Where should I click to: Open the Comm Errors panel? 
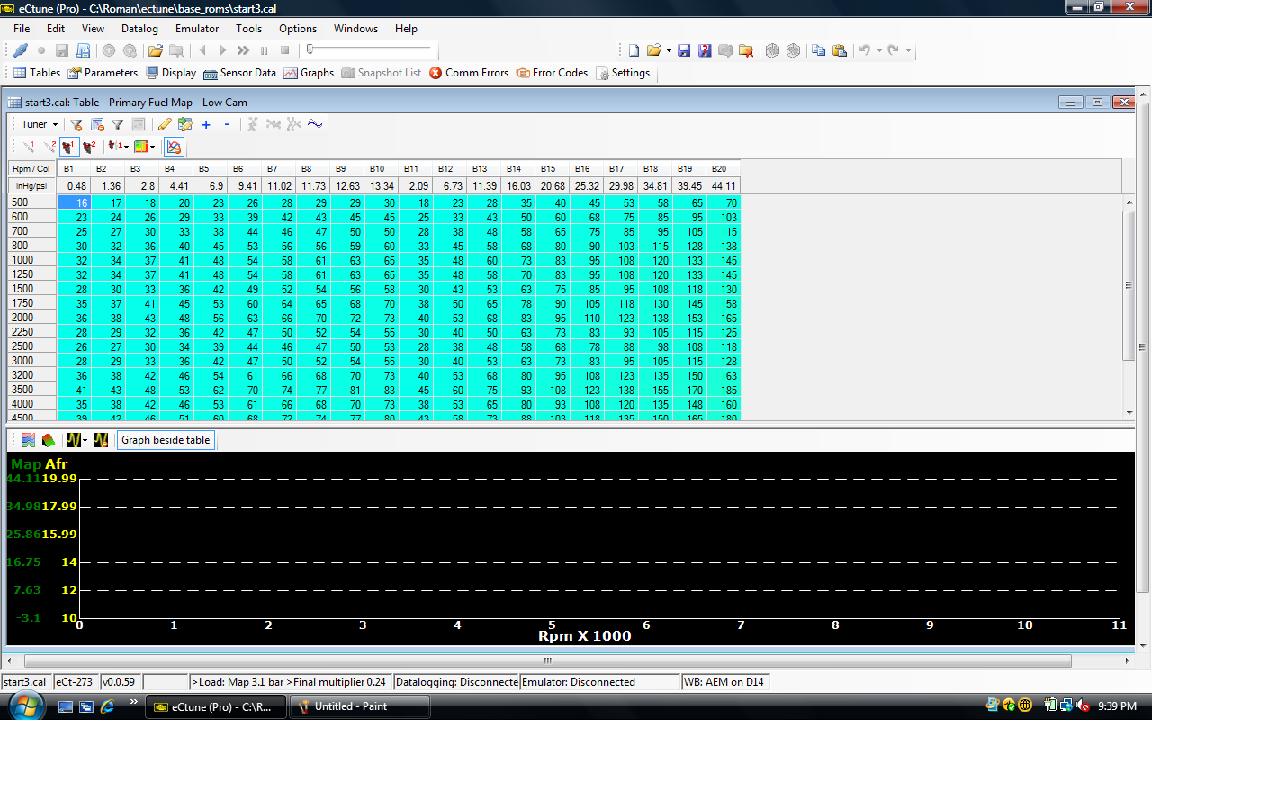point(469,72)
